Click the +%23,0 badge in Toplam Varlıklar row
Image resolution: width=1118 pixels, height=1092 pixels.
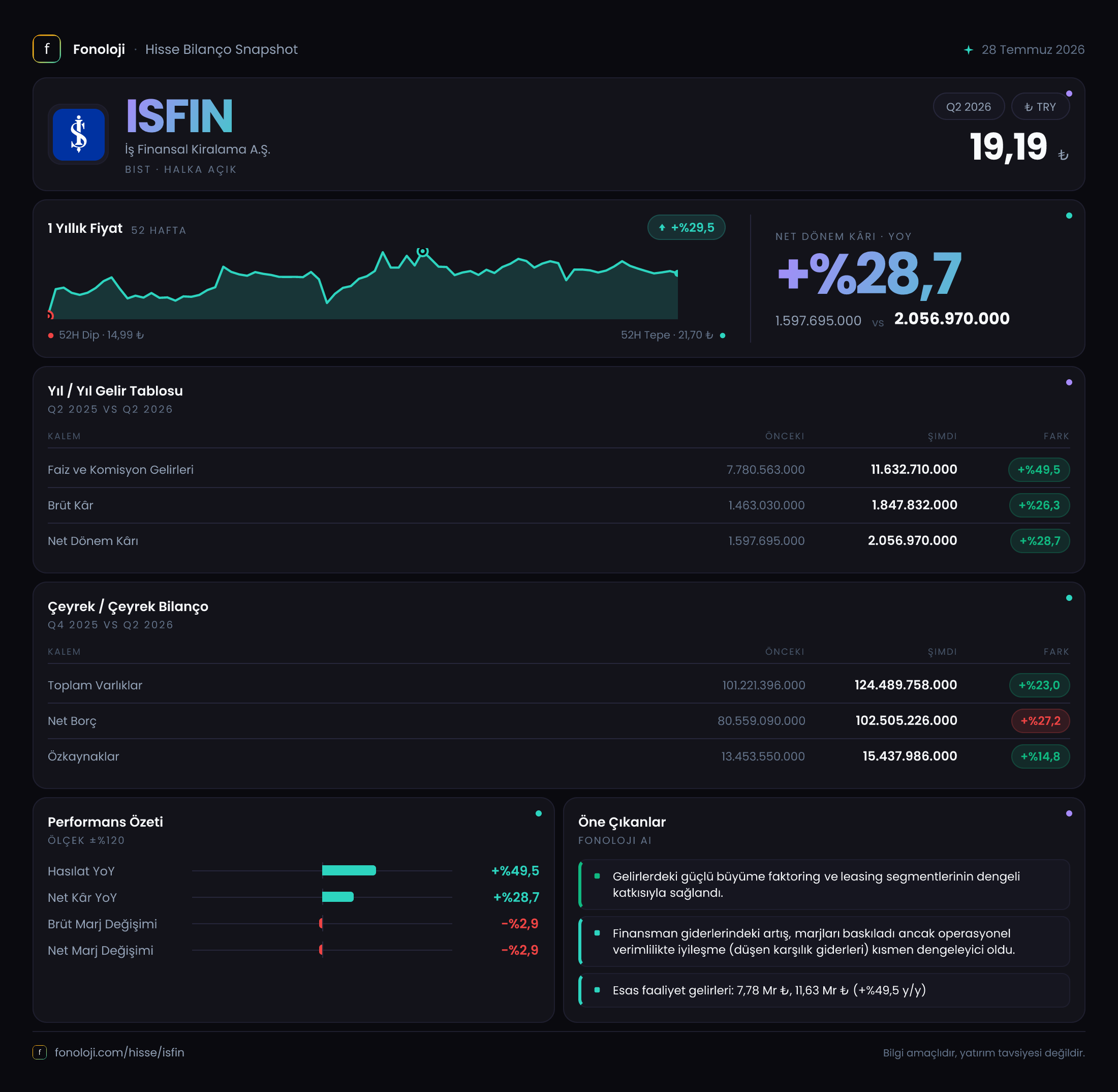(1039, 685)
